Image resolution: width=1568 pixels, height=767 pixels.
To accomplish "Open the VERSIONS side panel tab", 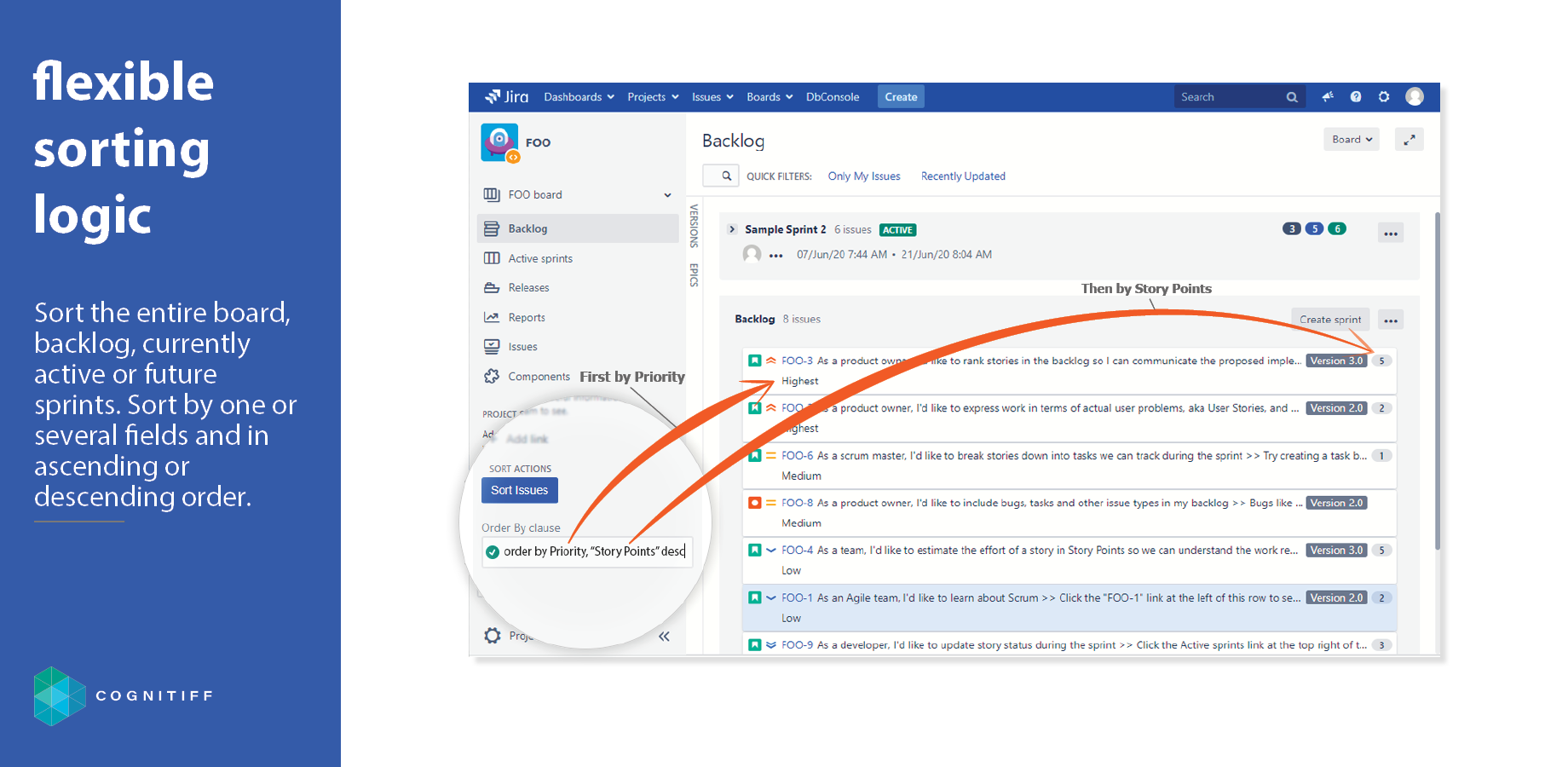I will click(x=694, y=226).
